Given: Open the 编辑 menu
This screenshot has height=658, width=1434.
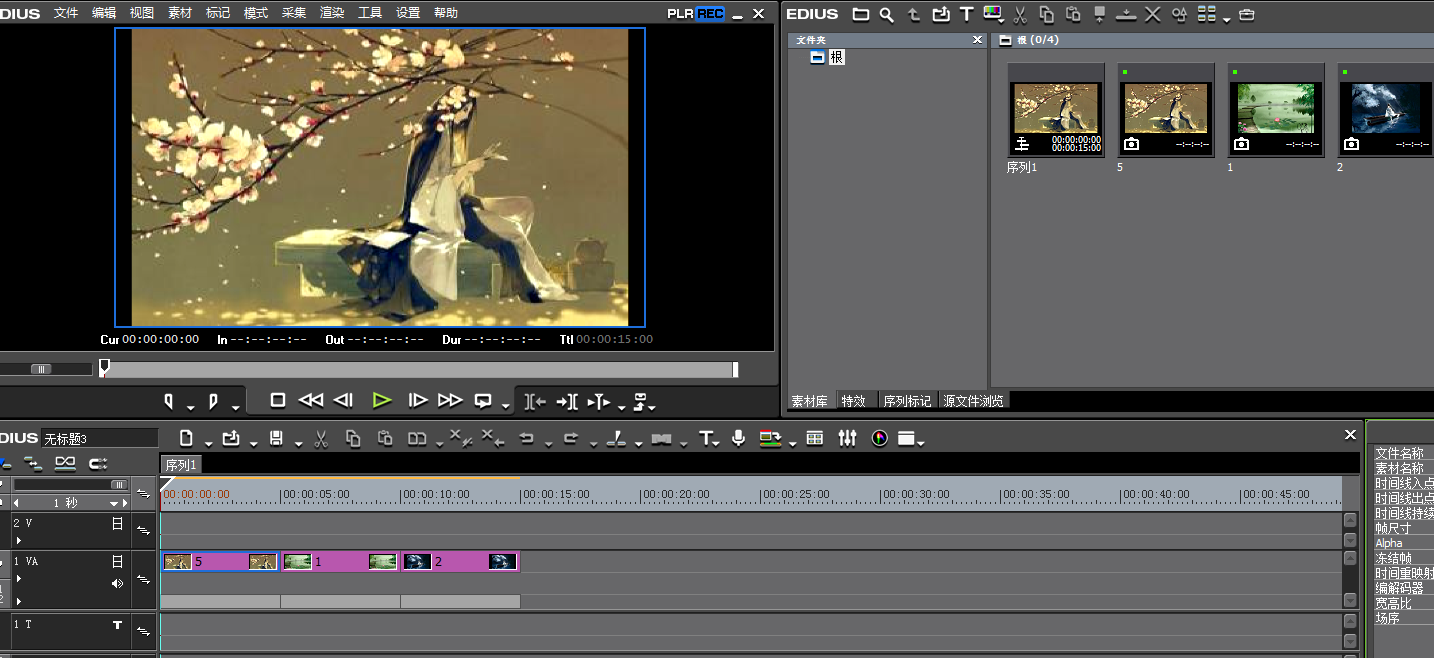Looking at the screenshot, I should pos(104,13).
